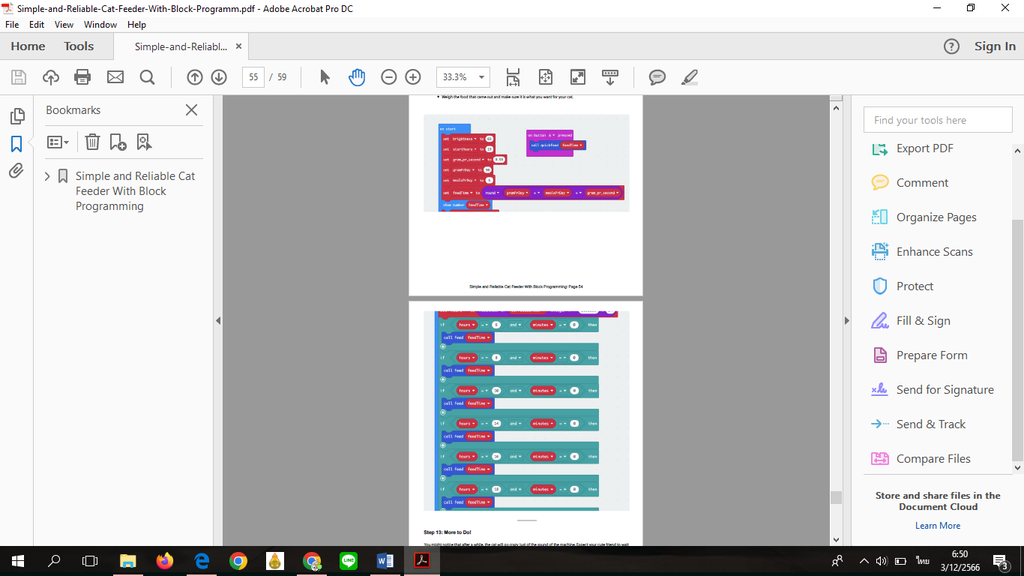
Task: Click the page number input field
Action: [253, 77]
